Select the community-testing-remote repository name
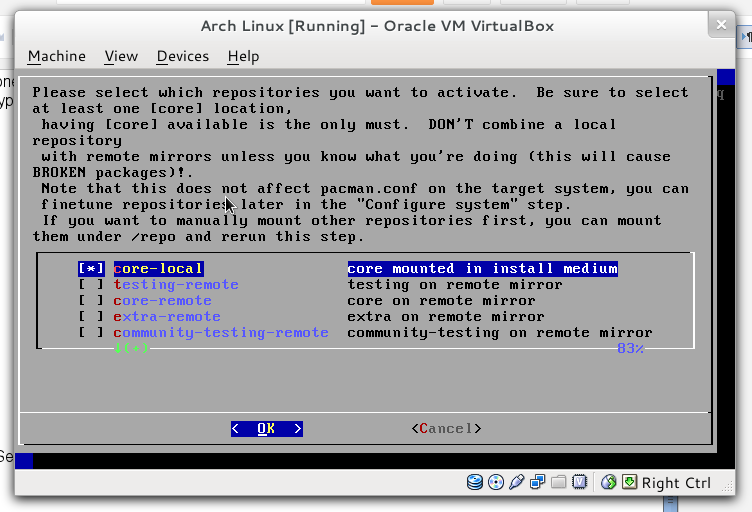The width and height of the screenshot is (752, 512). tap(221, 332)
